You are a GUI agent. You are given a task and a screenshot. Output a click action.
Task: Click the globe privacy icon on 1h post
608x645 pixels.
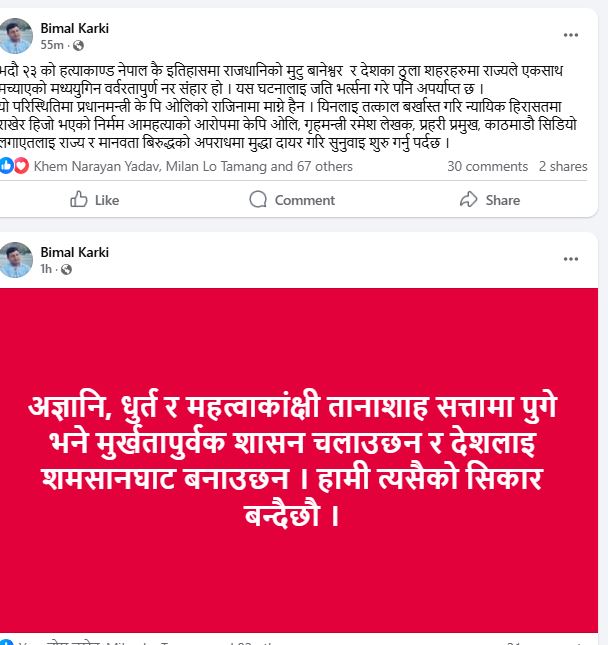pos(66,269)
